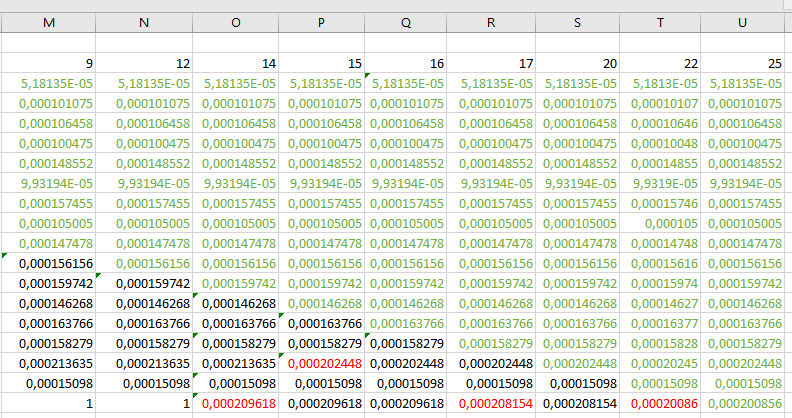Select 0,000163766 in column P
The width and height of the screenshot is (792, 418).
pos(321,324)
